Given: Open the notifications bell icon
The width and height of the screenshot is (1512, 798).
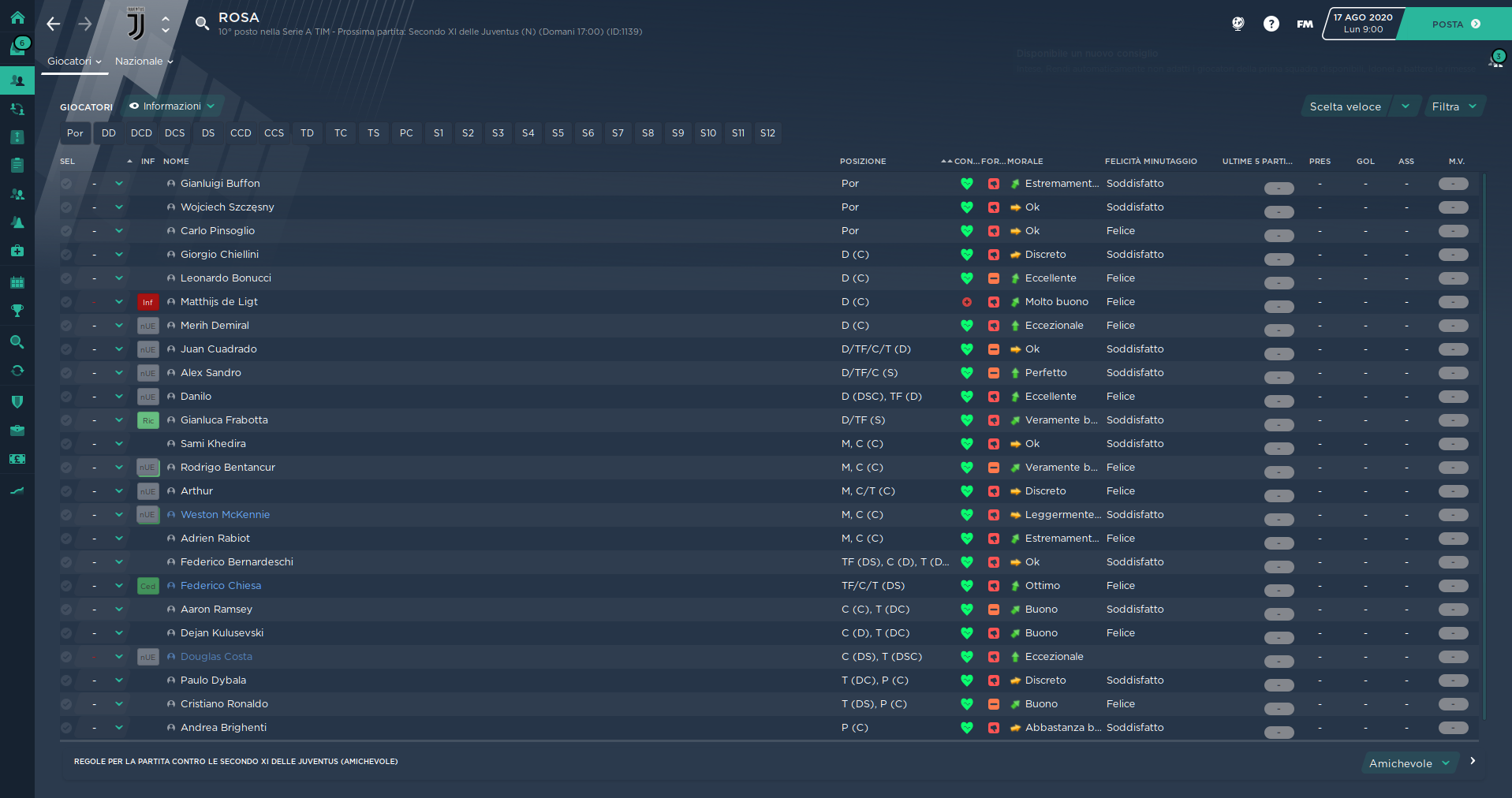Looking at the screenshot, I should click(x=1495, y=60).
